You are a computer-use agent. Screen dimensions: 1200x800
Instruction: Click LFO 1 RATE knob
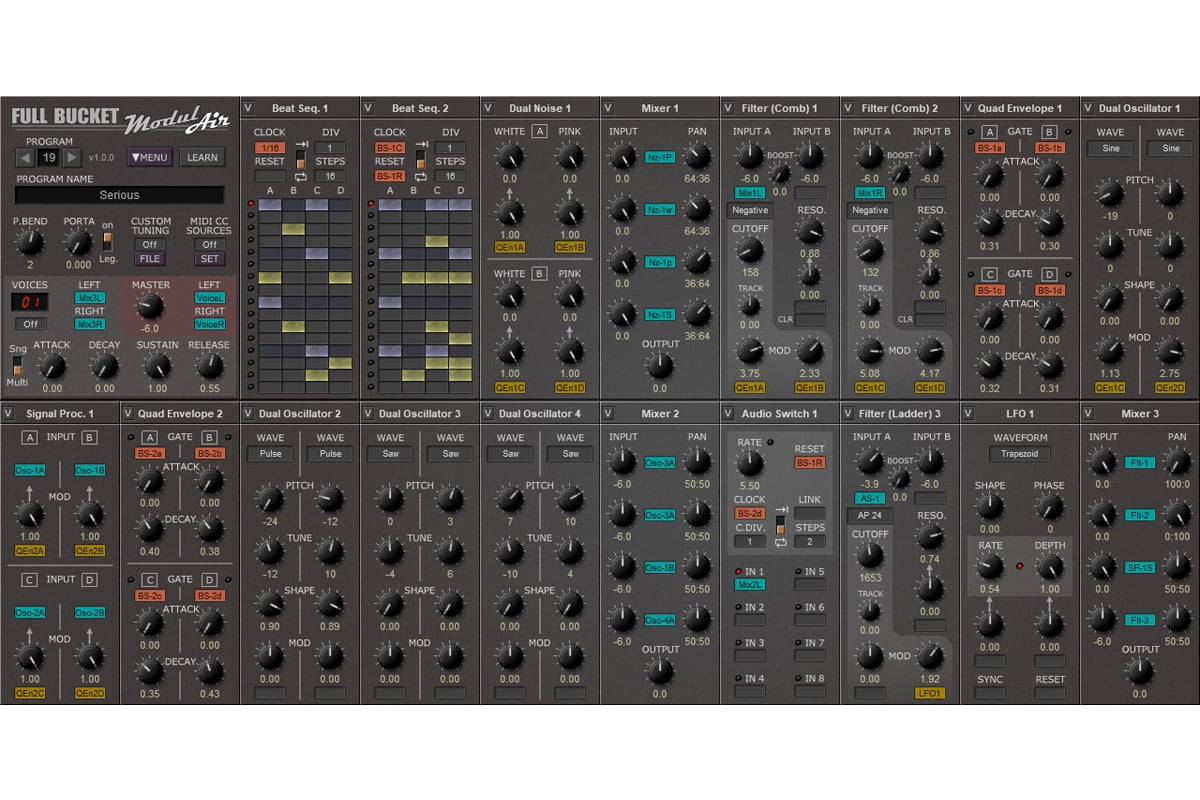click(x=990, y=567)
